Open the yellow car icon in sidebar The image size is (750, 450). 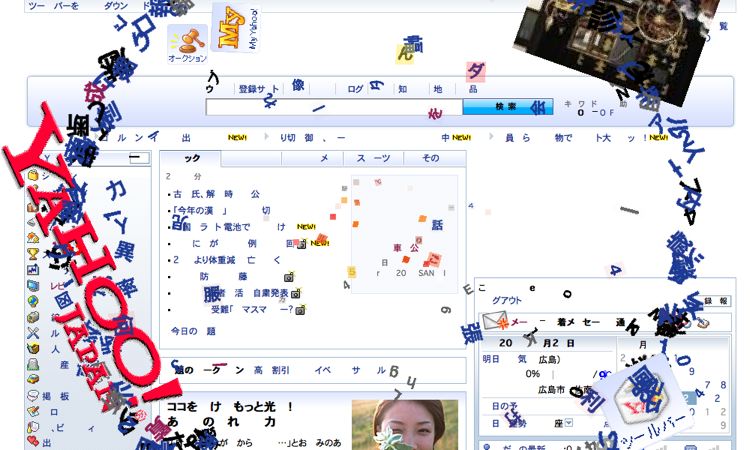click(x=33, y=379)
